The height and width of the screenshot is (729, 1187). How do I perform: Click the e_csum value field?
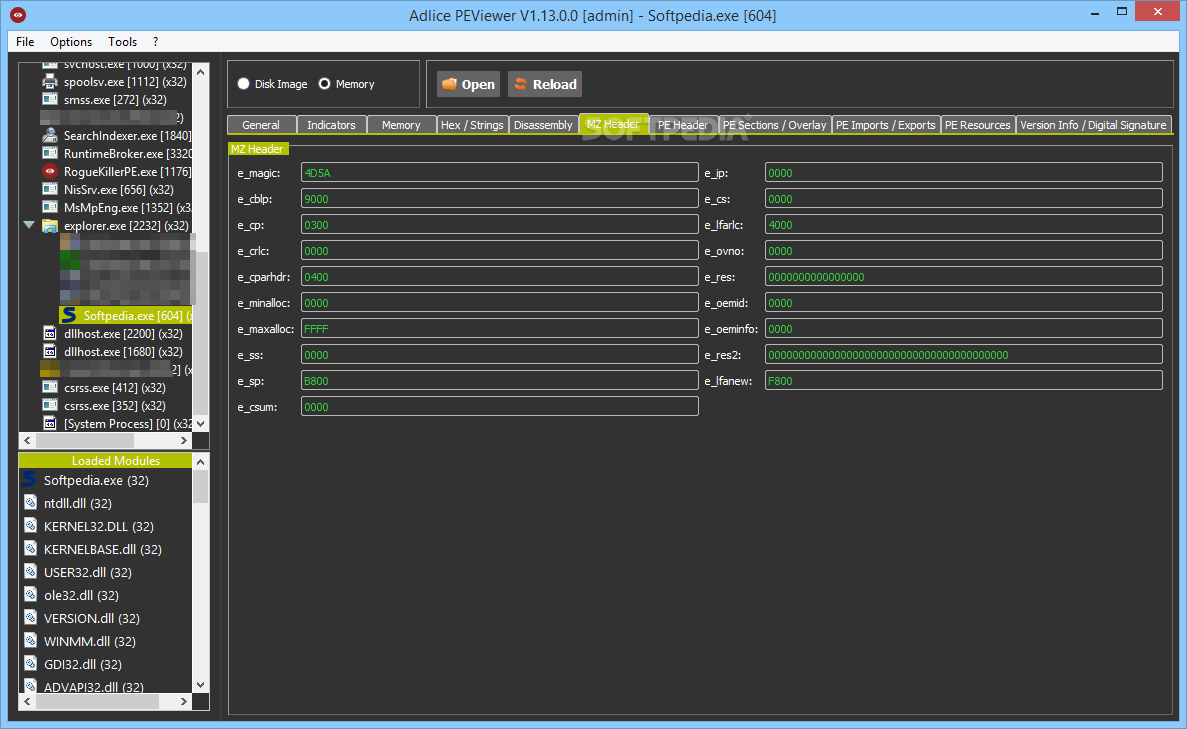(500, 407)
